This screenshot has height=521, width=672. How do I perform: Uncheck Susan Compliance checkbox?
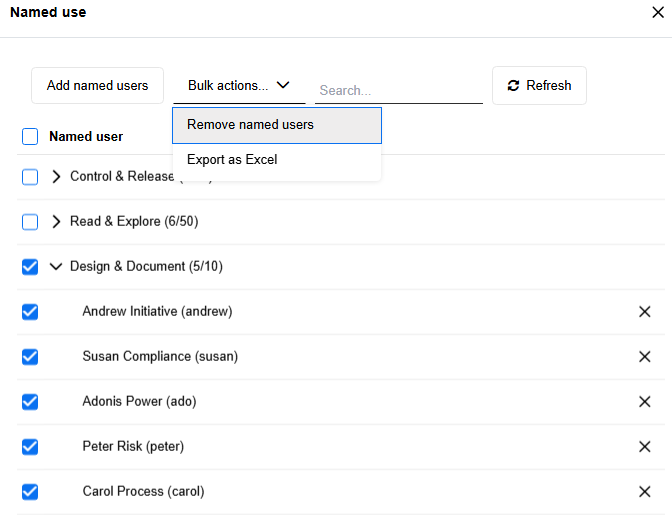pyautogui.click(x=30, y=356)
